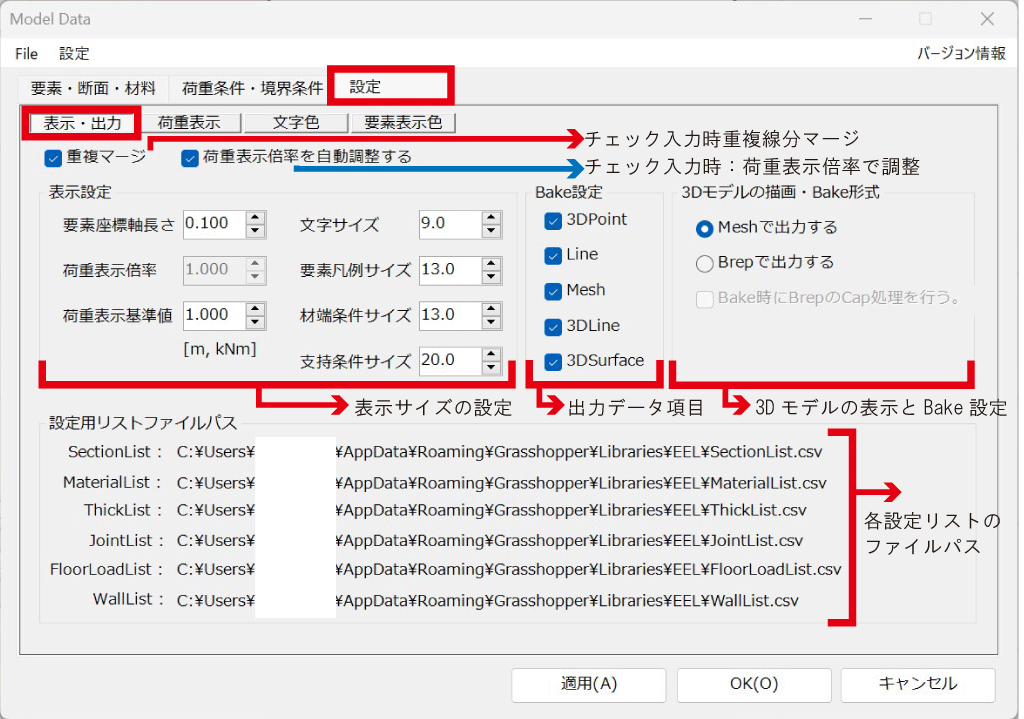
Task: Disable the 3DPoint Bake option
Action: click(553, 220)
